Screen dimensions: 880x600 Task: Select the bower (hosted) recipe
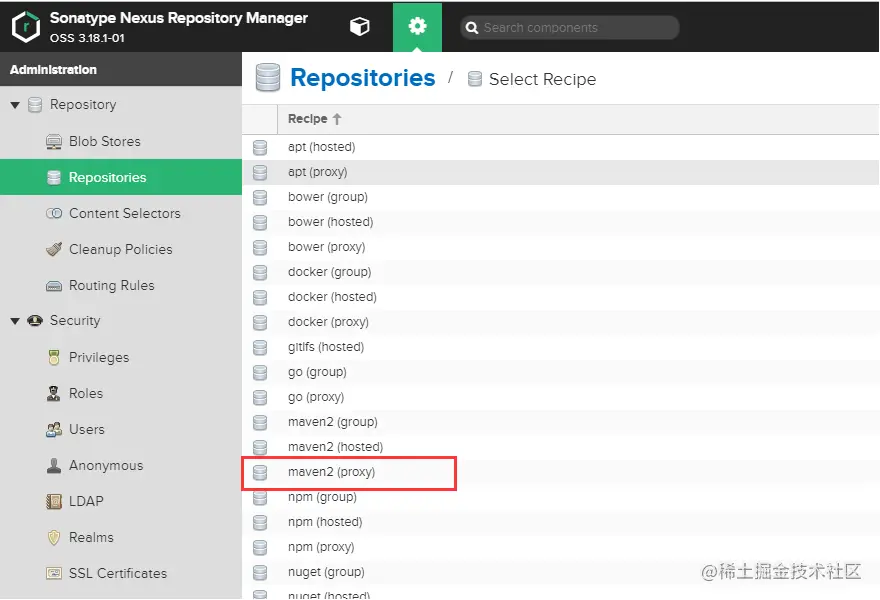(x=561, y=222)
